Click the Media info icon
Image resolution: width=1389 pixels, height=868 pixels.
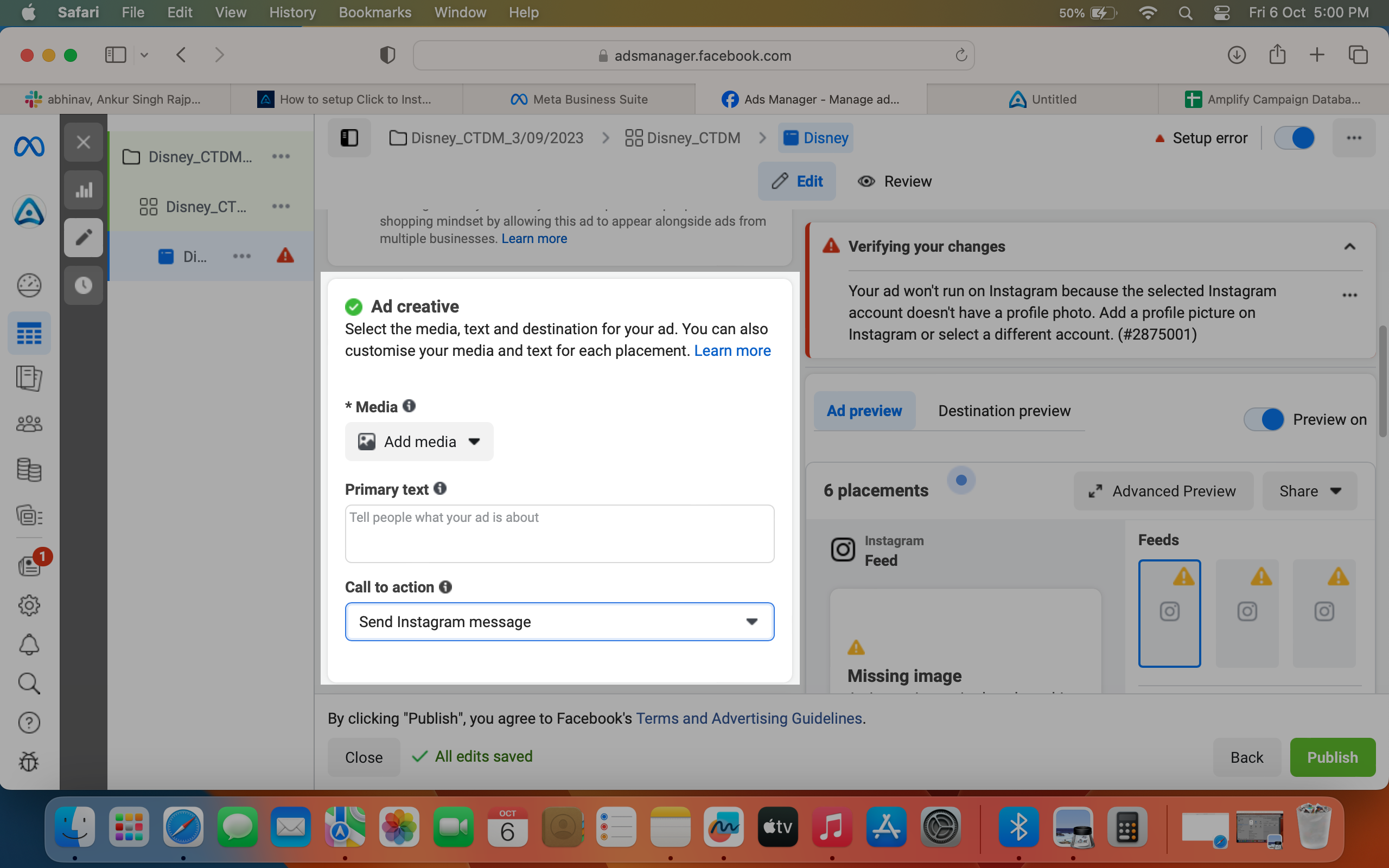[x=409, y=406]
